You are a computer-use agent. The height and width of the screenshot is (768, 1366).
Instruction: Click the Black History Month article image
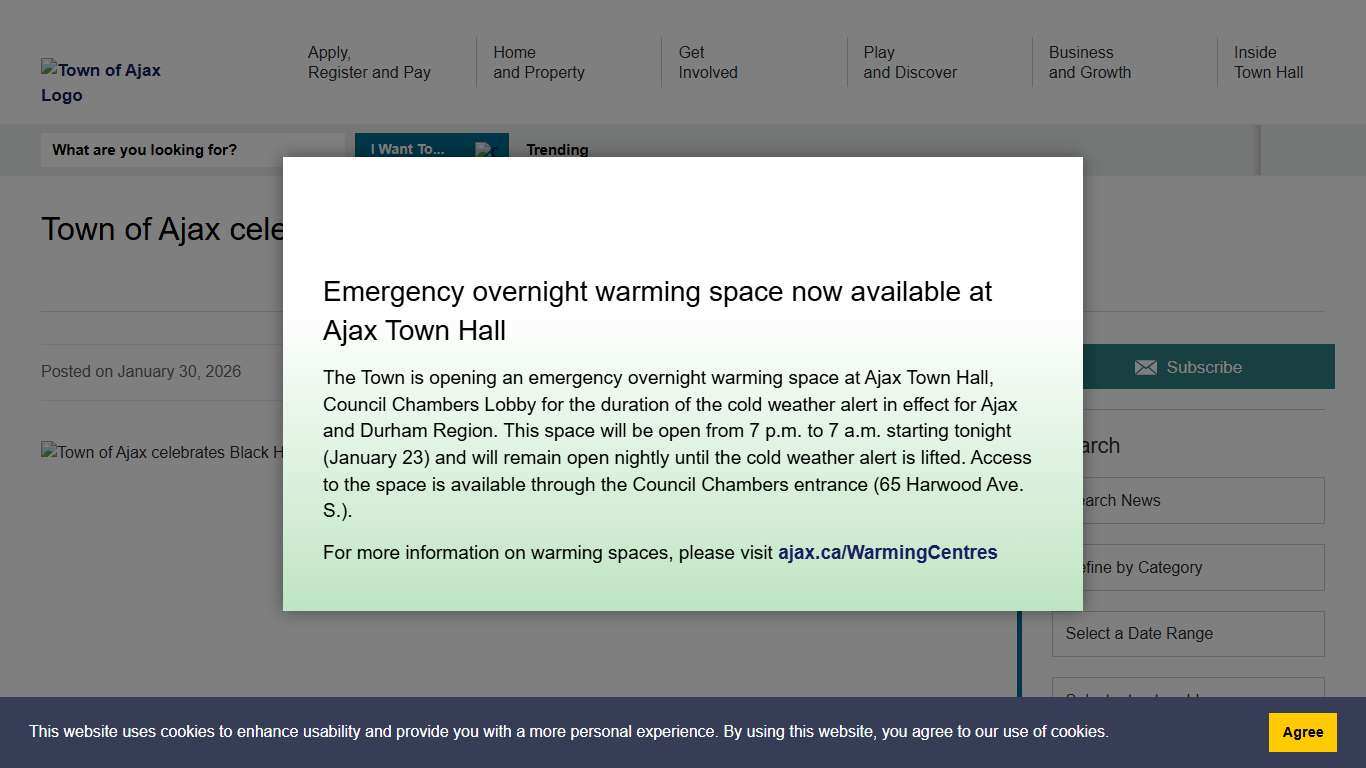tap(162, 453)
